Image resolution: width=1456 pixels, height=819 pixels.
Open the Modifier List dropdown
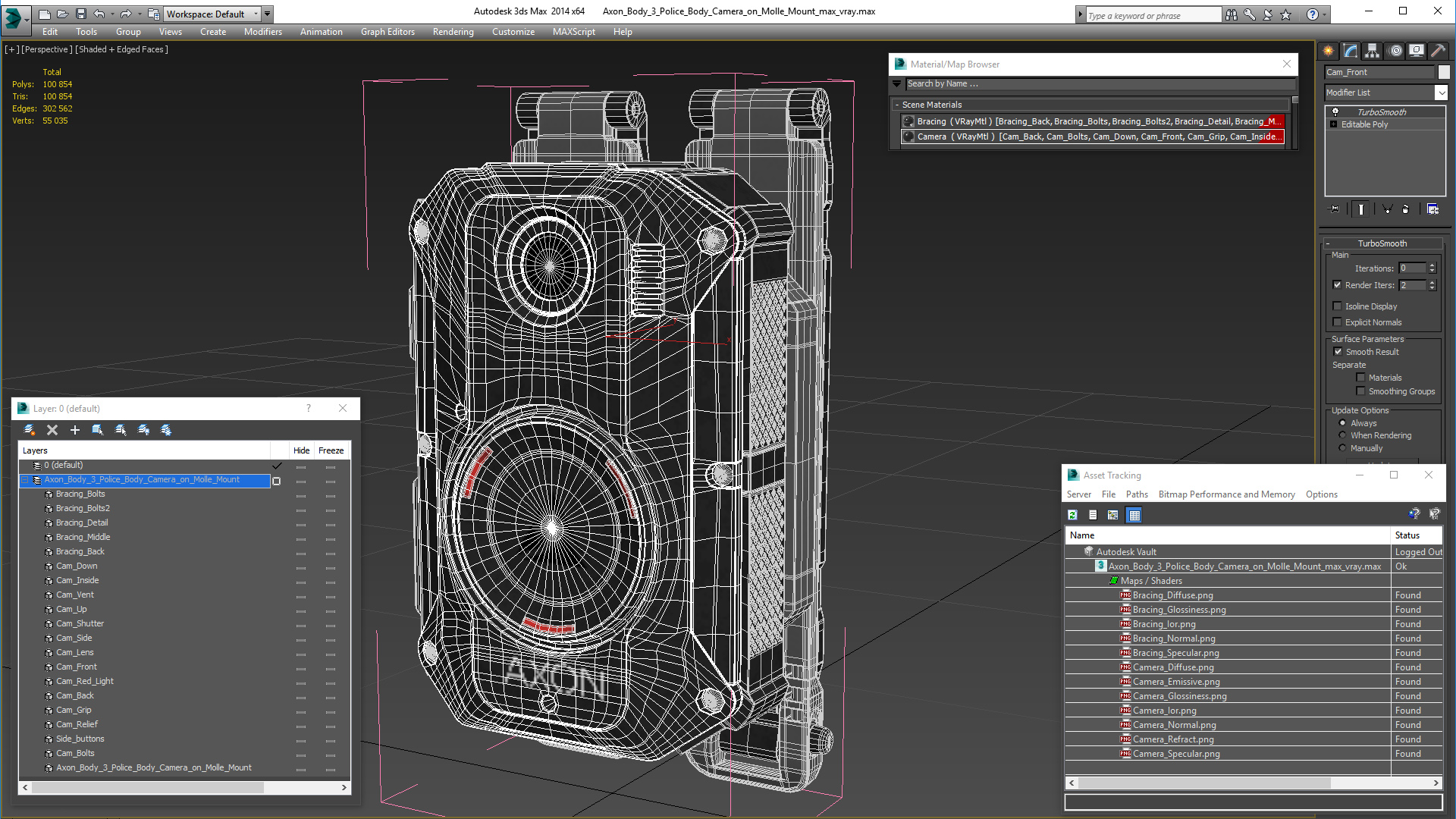[1441, 93]
